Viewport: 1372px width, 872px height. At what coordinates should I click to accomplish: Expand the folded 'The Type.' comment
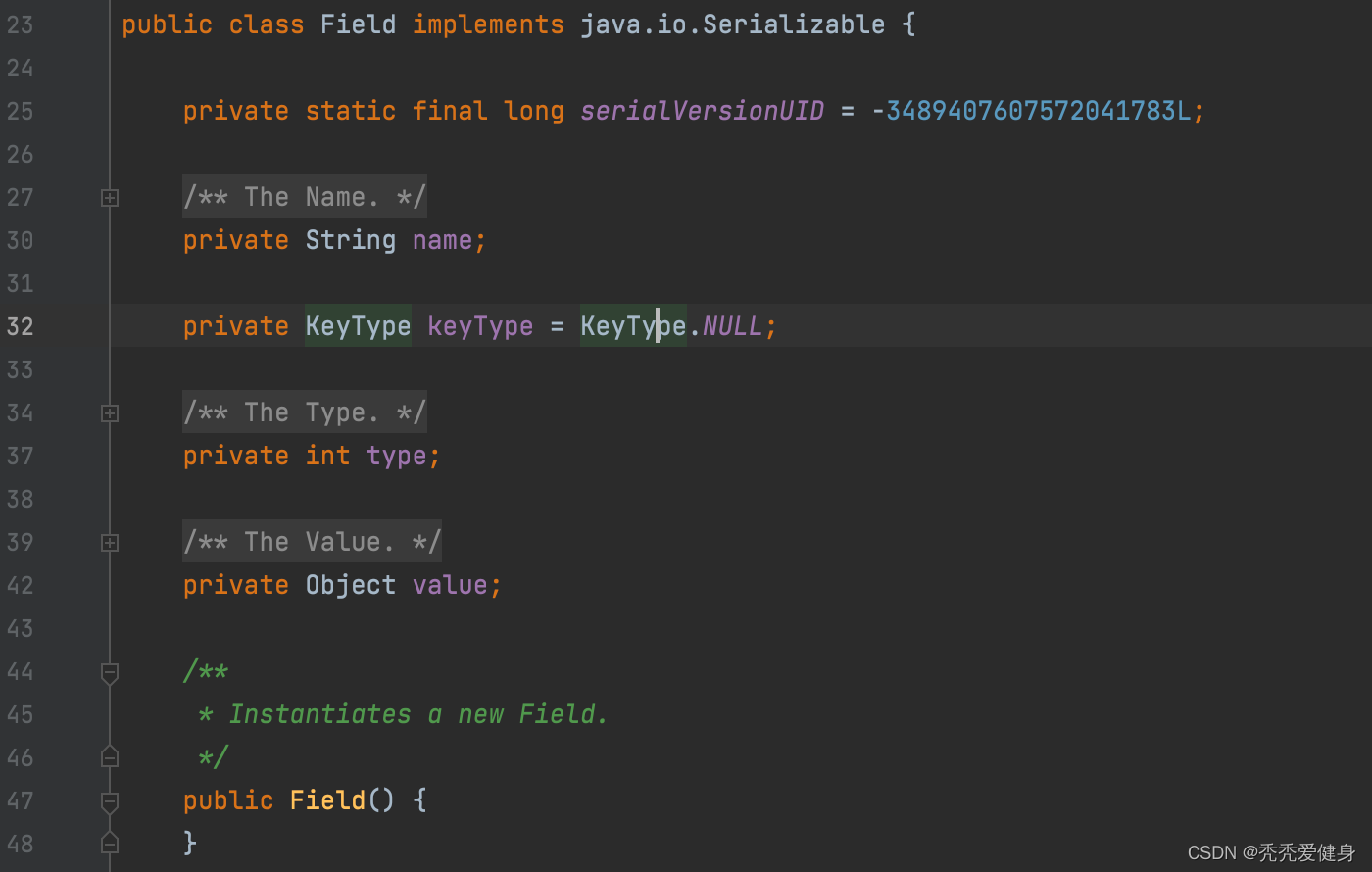[110, 413]
